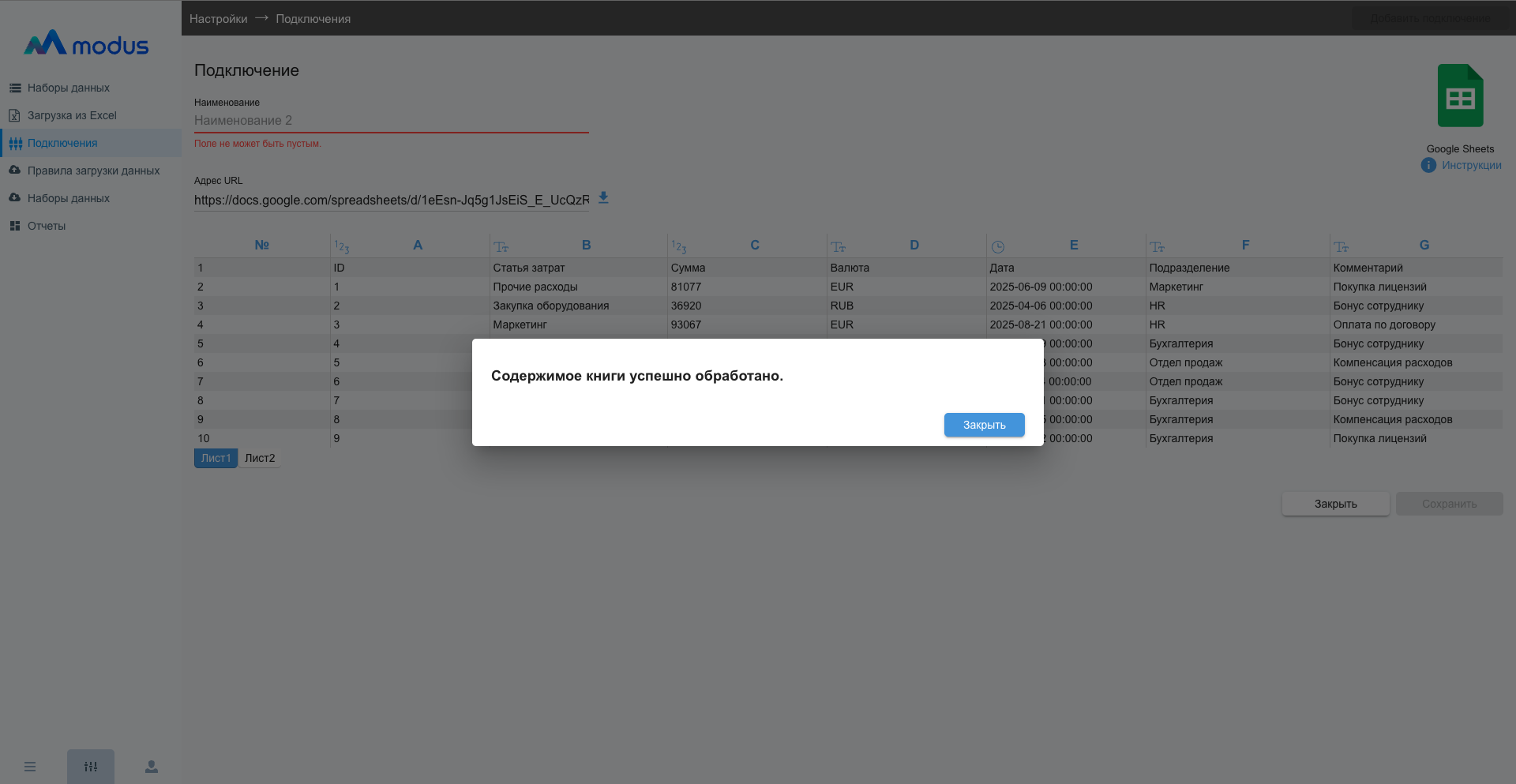Viewport: 1516px width, 784px height.
Task: Click the modus logo
Action: pyautogui.click(x=86, y=44)
